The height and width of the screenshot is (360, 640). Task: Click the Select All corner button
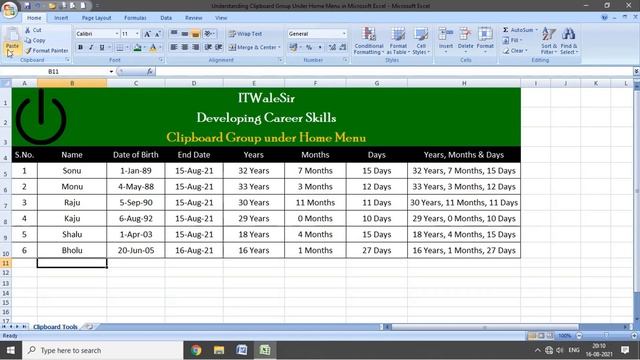coord(6,83)
